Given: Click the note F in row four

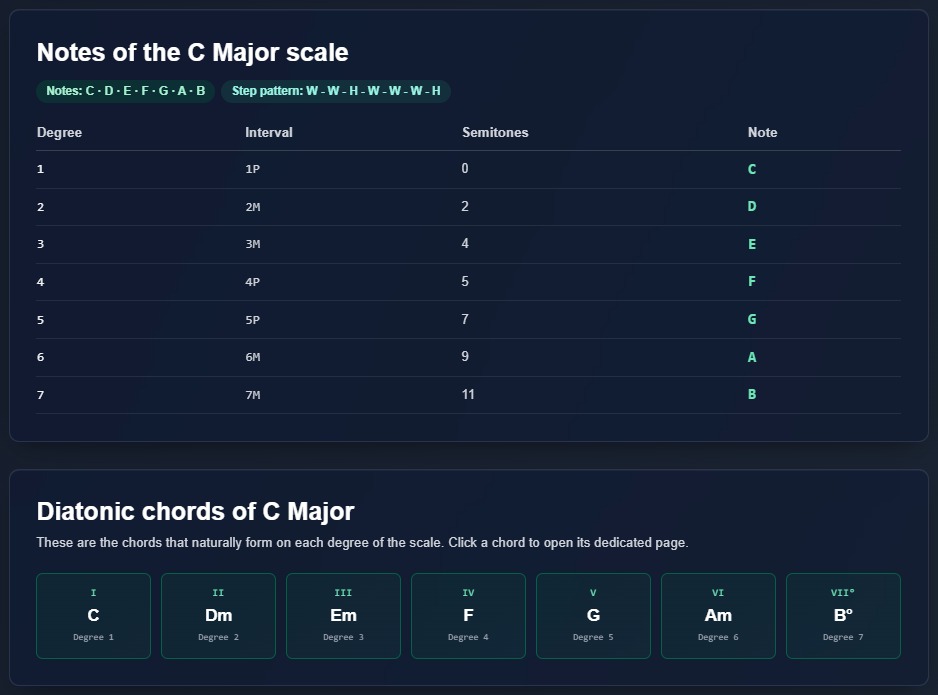Looking at the screenshot, I should tap(751, 281).
